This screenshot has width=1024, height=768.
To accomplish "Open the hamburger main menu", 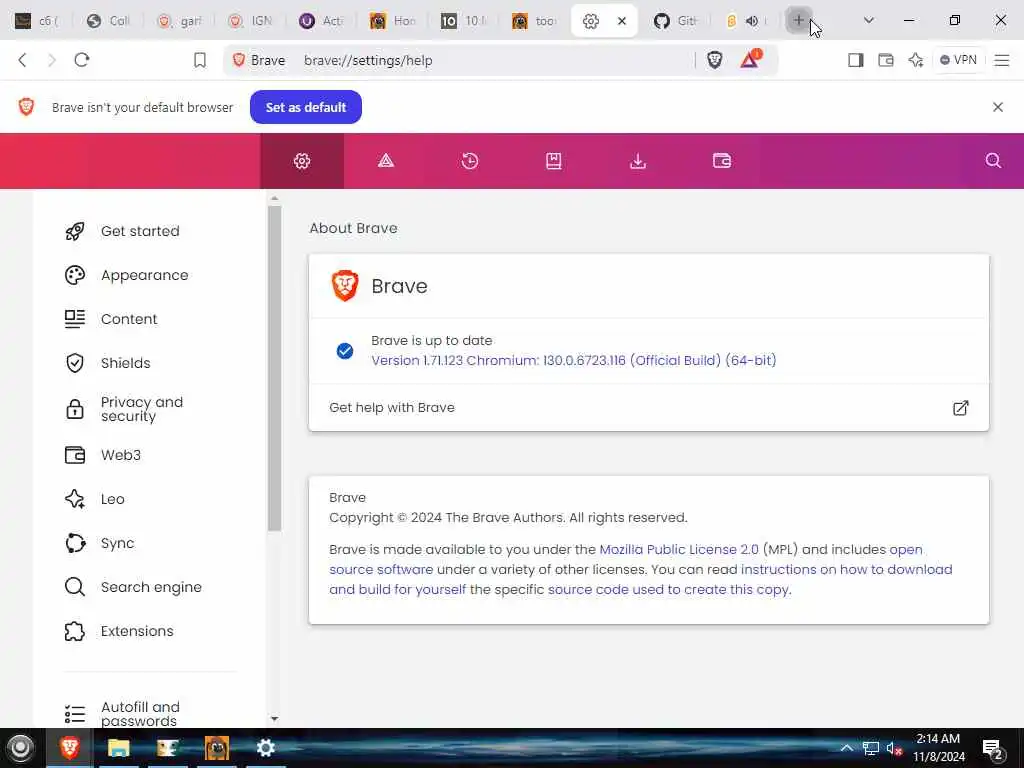I will coord(1002,60).
